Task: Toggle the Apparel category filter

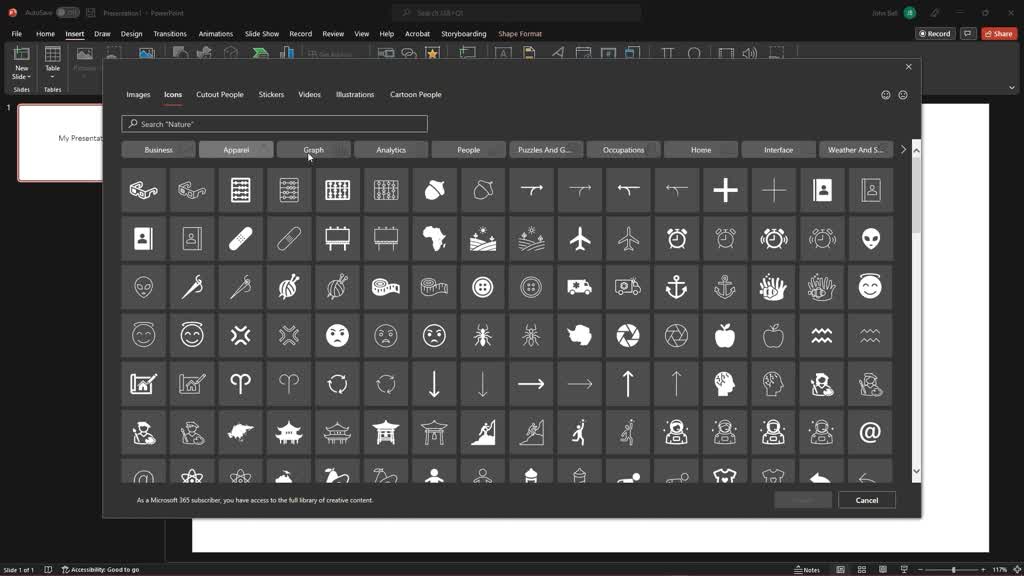Action: [236, 150]
